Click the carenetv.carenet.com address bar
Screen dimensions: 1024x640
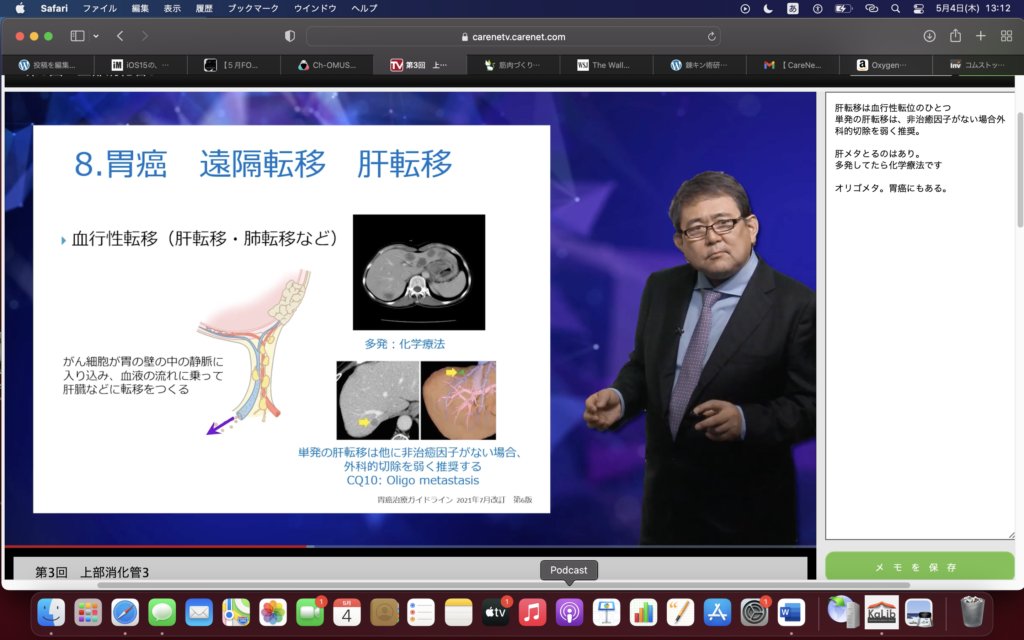coord(512,36)
